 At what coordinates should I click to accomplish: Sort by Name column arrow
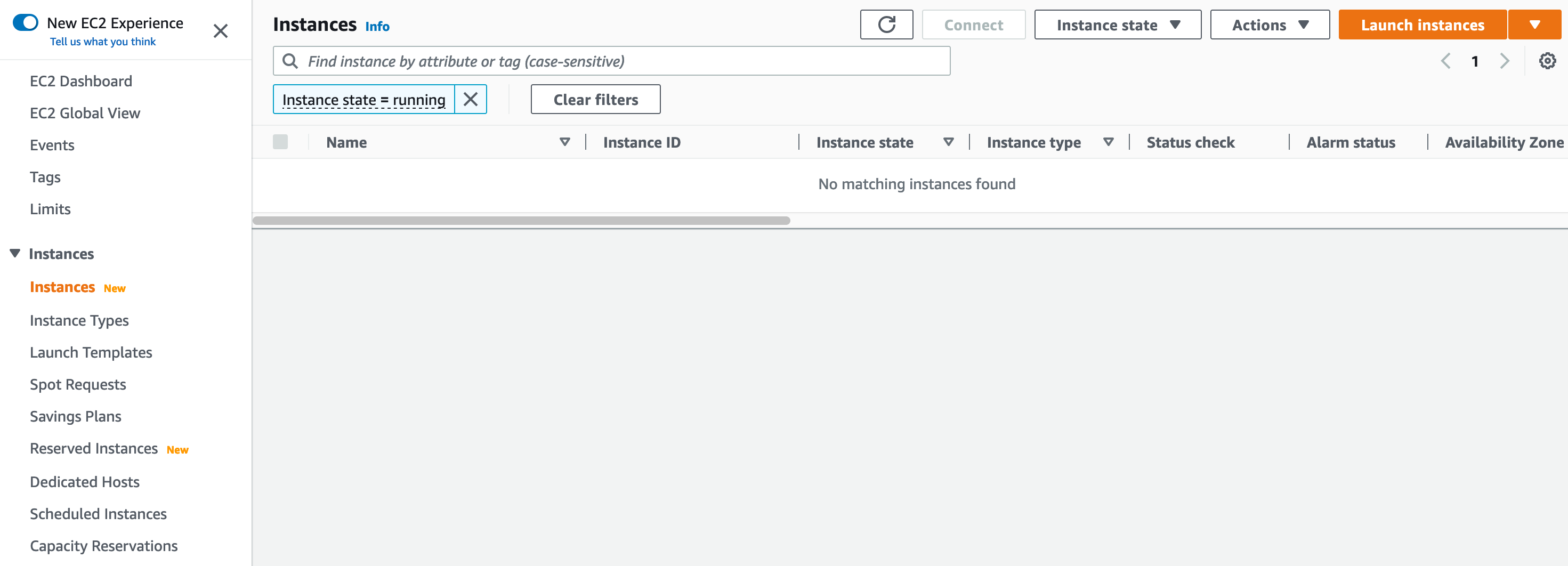click(x=564, y=142)
